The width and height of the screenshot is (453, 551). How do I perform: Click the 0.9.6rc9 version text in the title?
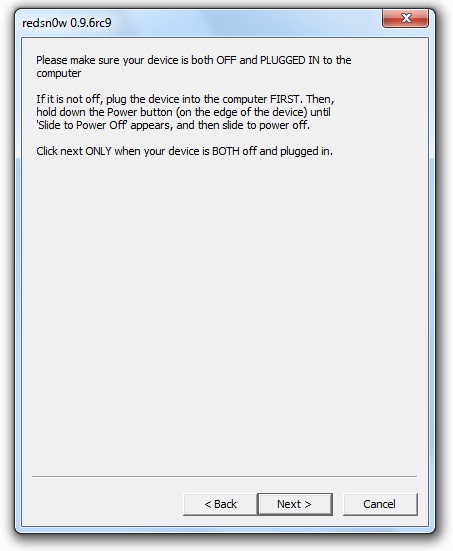pos(91,23)
